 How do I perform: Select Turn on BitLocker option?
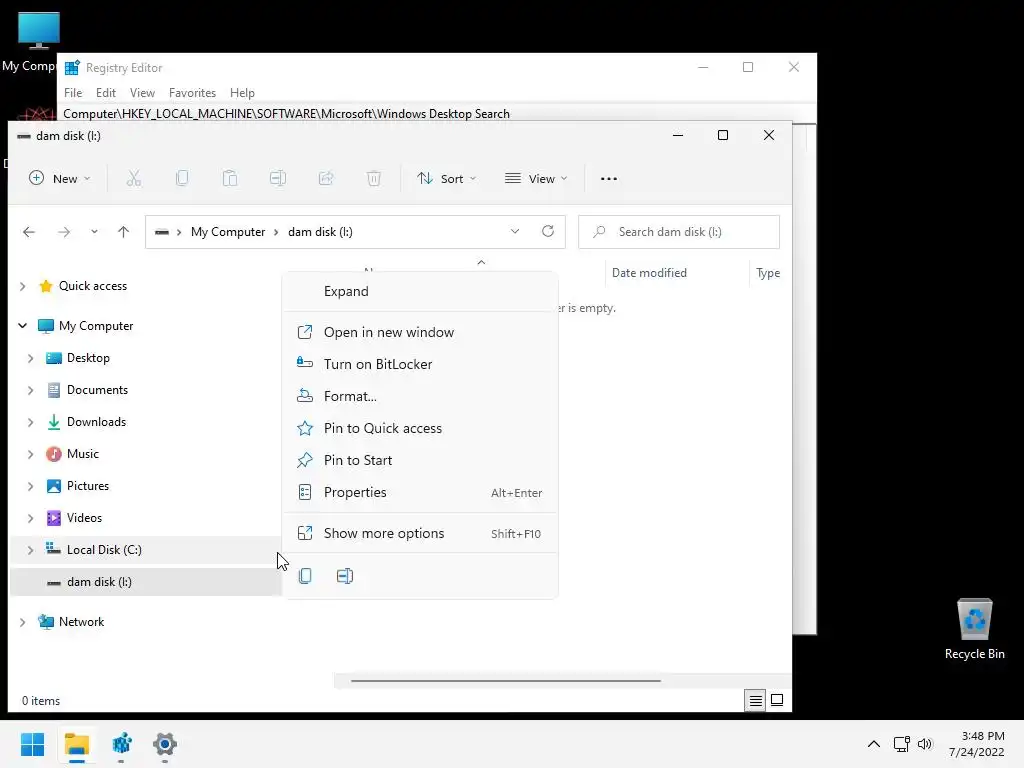tap(420, 364)
